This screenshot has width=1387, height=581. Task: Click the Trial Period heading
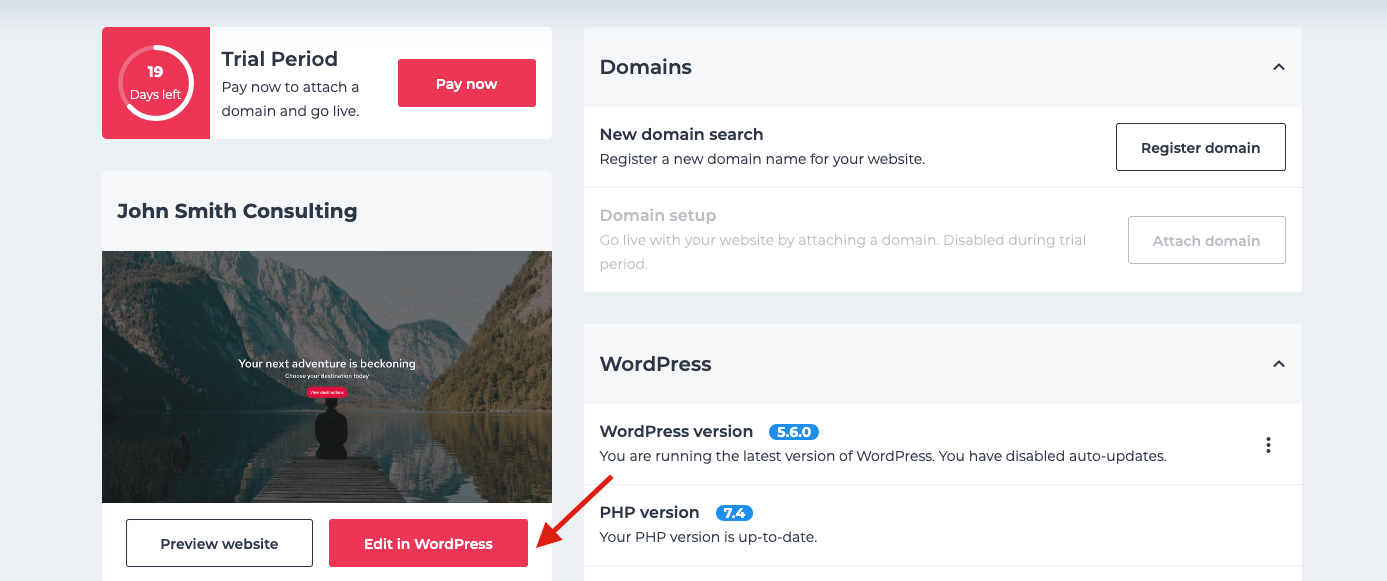pos(280,59)
